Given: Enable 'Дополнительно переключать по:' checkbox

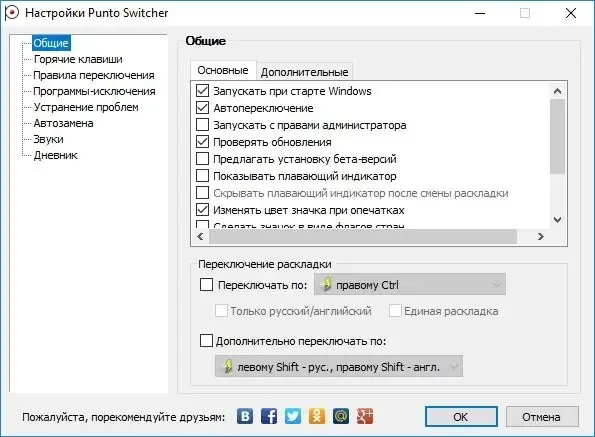Looking at the screenshot, I should tap(206, 341).
